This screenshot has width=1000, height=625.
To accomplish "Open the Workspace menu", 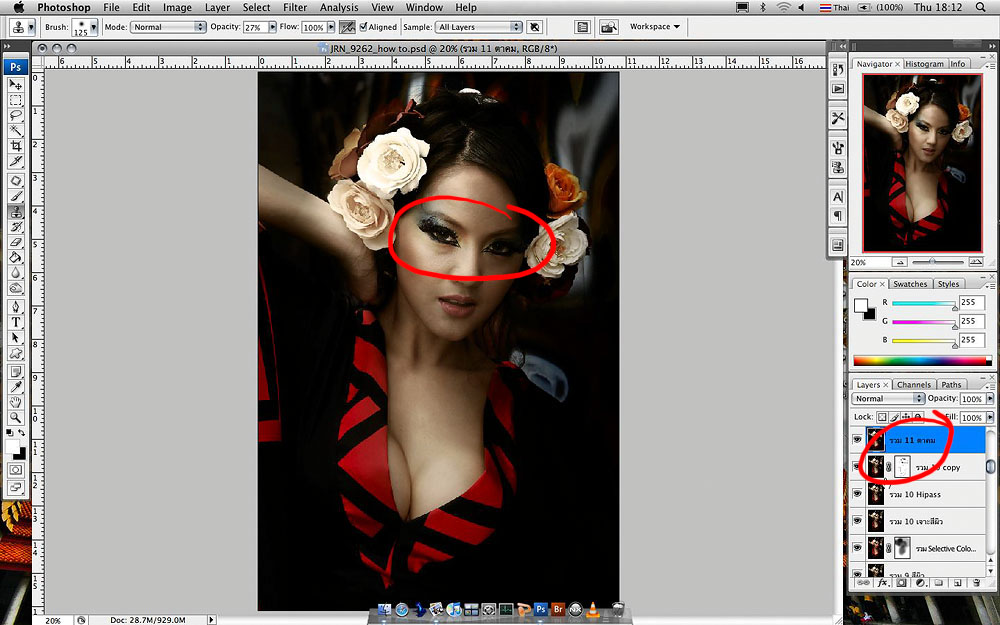I will tap(655, 27).
